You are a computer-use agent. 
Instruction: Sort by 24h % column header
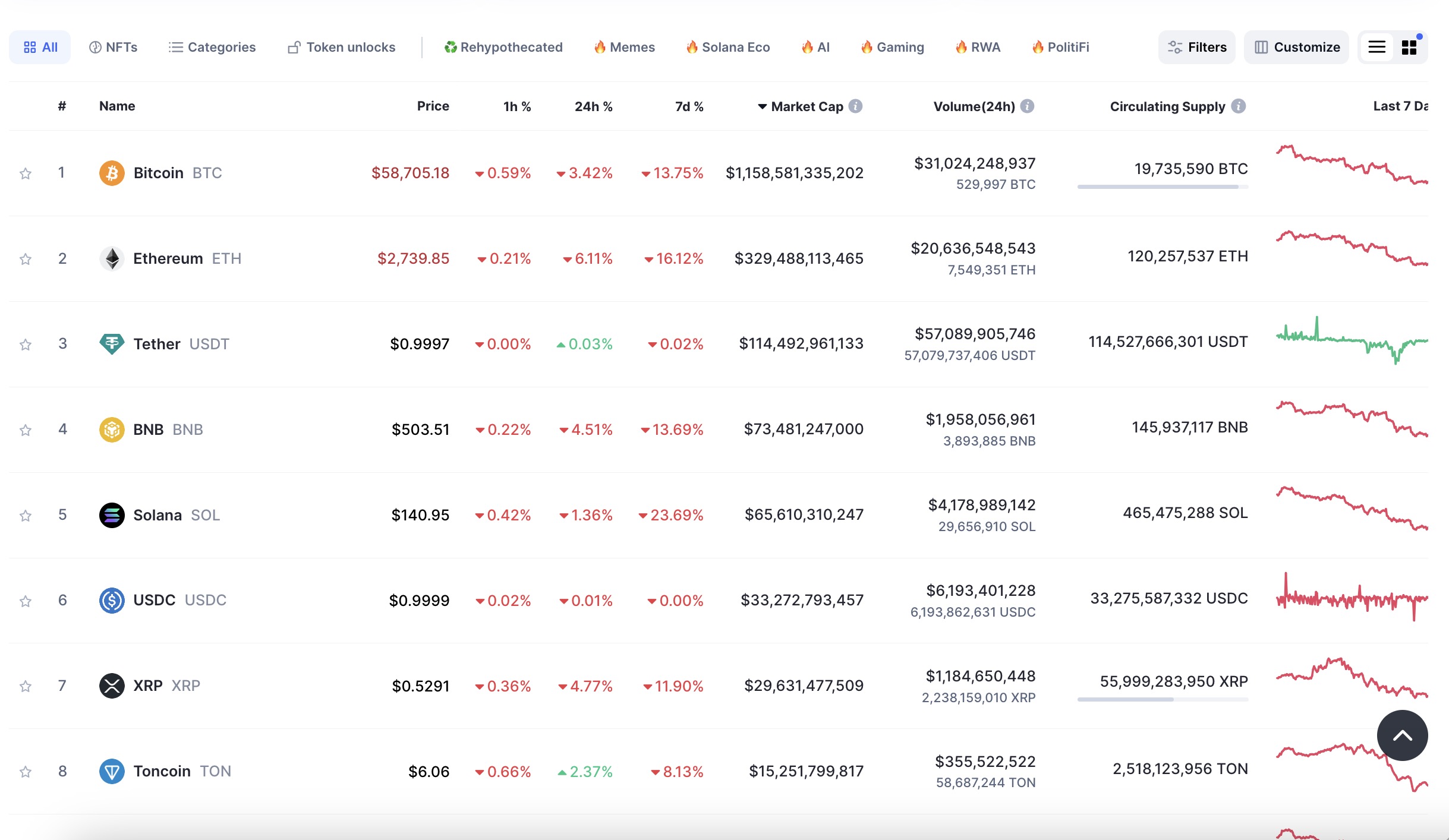point(593,106)
